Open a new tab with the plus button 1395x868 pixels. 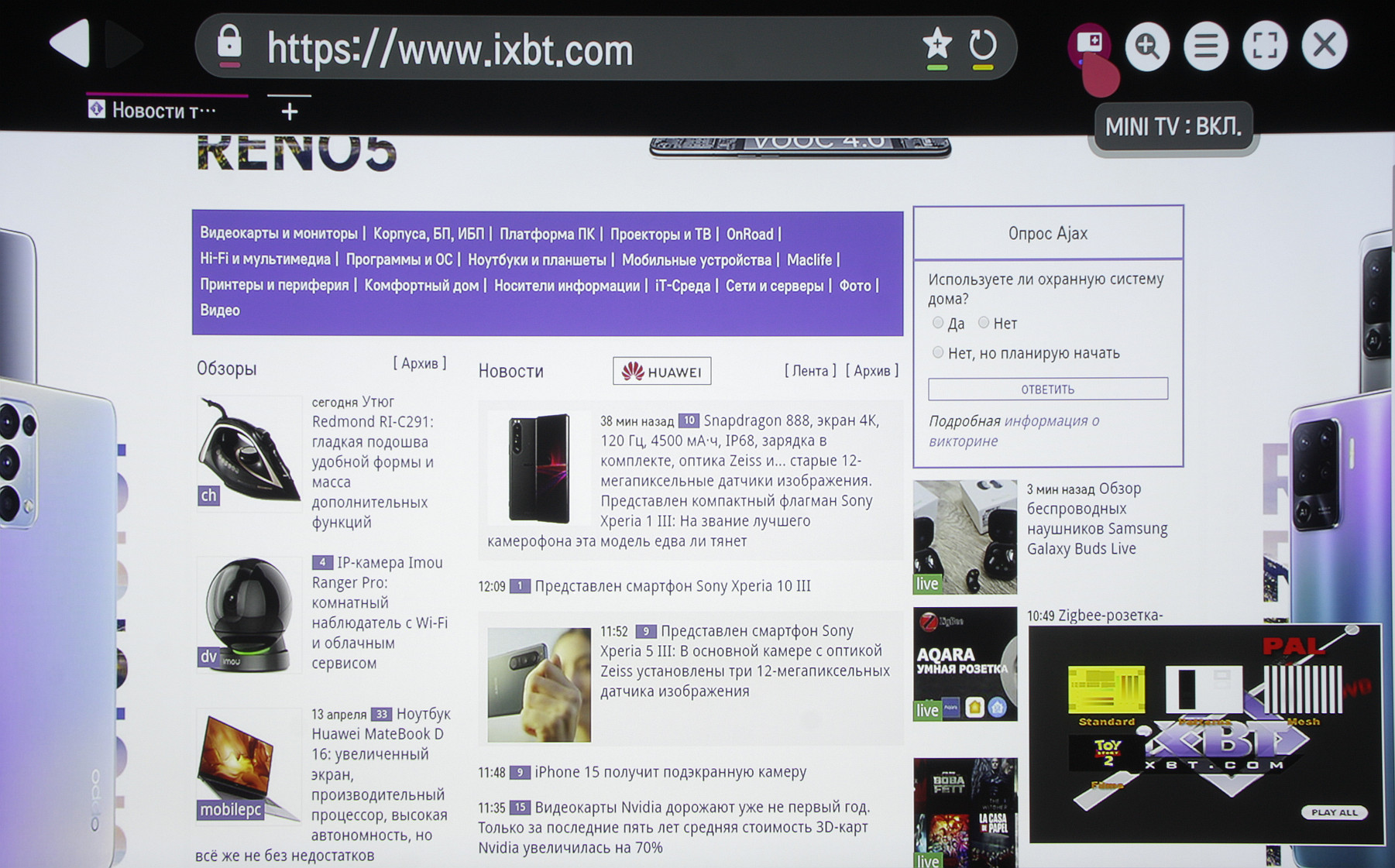(290, 112)
